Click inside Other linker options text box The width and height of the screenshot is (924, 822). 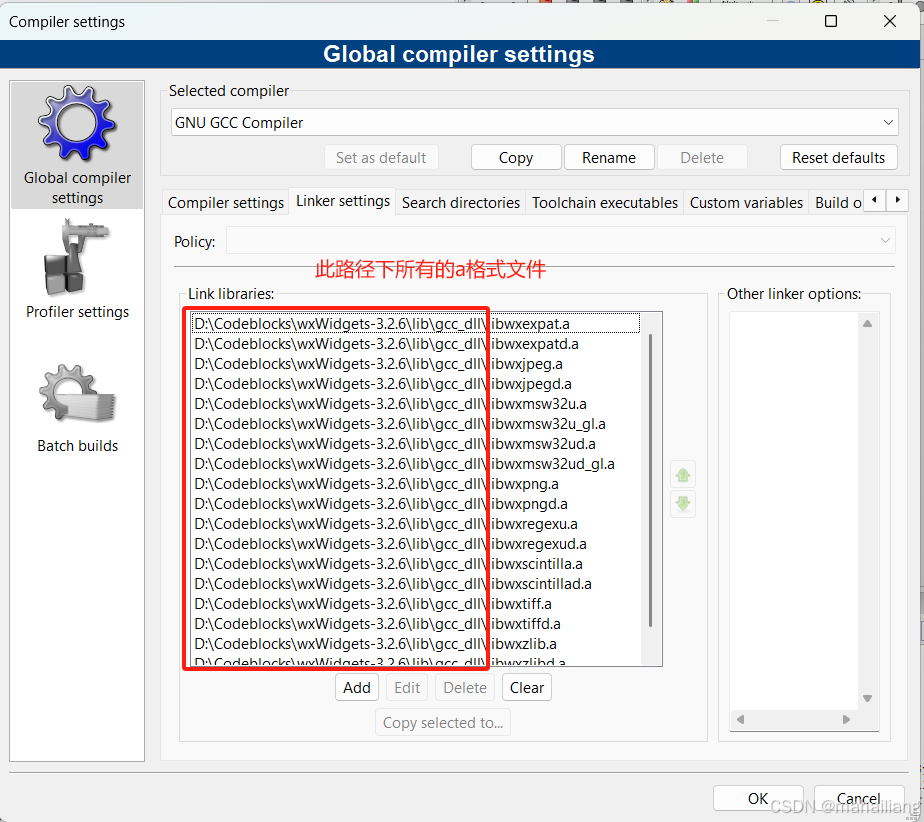click(794, 510)
